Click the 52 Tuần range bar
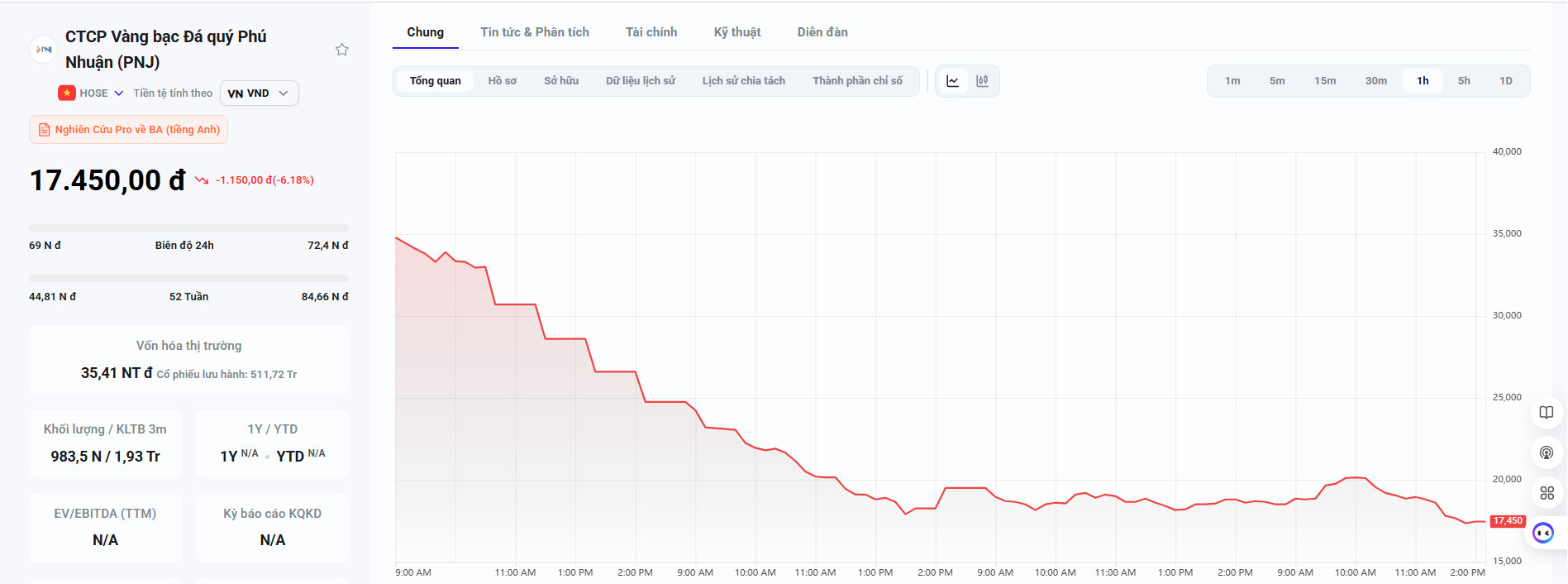 click(188, 279)
